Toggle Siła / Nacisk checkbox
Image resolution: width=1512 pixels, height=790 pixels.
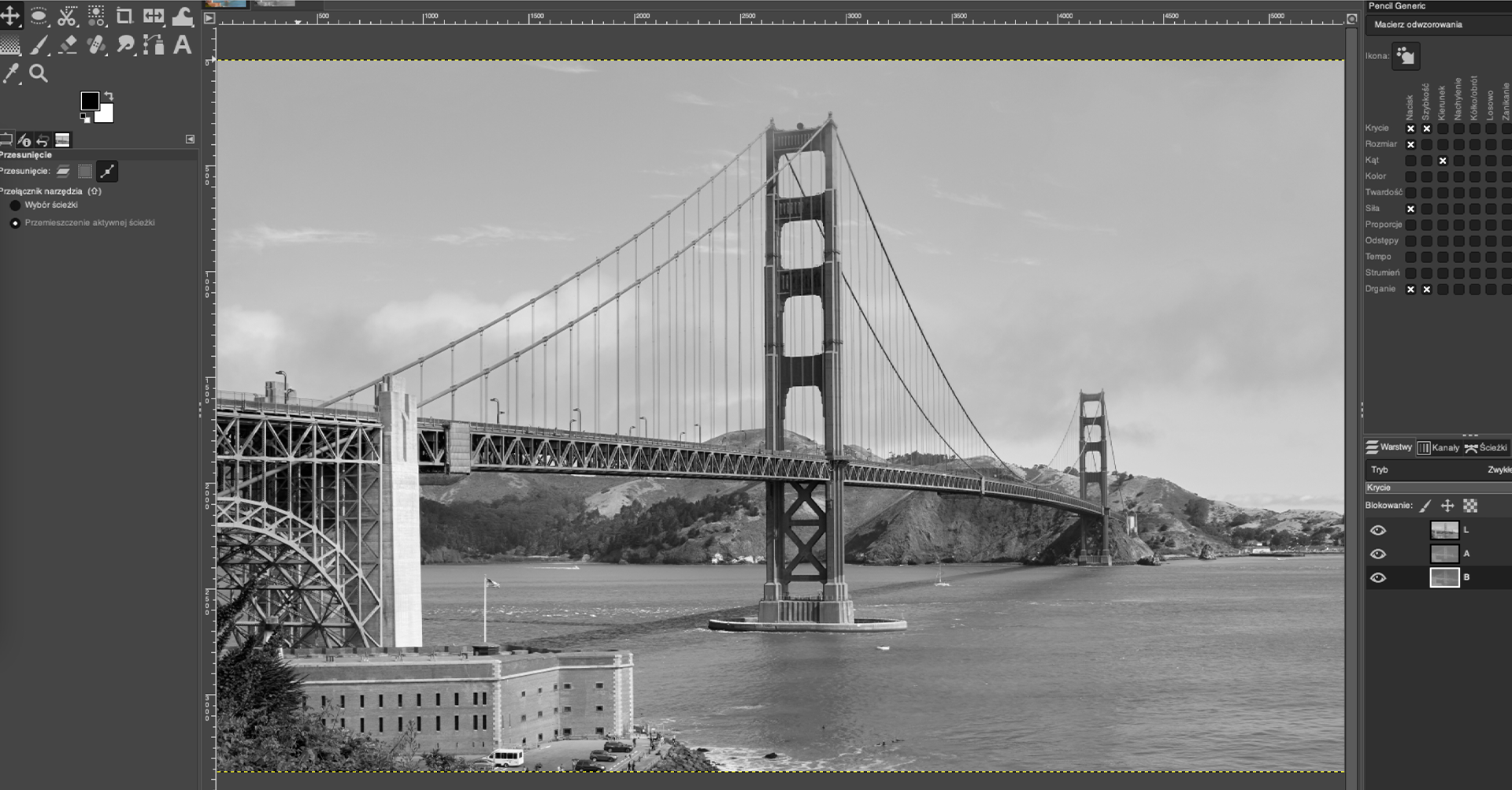point(1410,209)
